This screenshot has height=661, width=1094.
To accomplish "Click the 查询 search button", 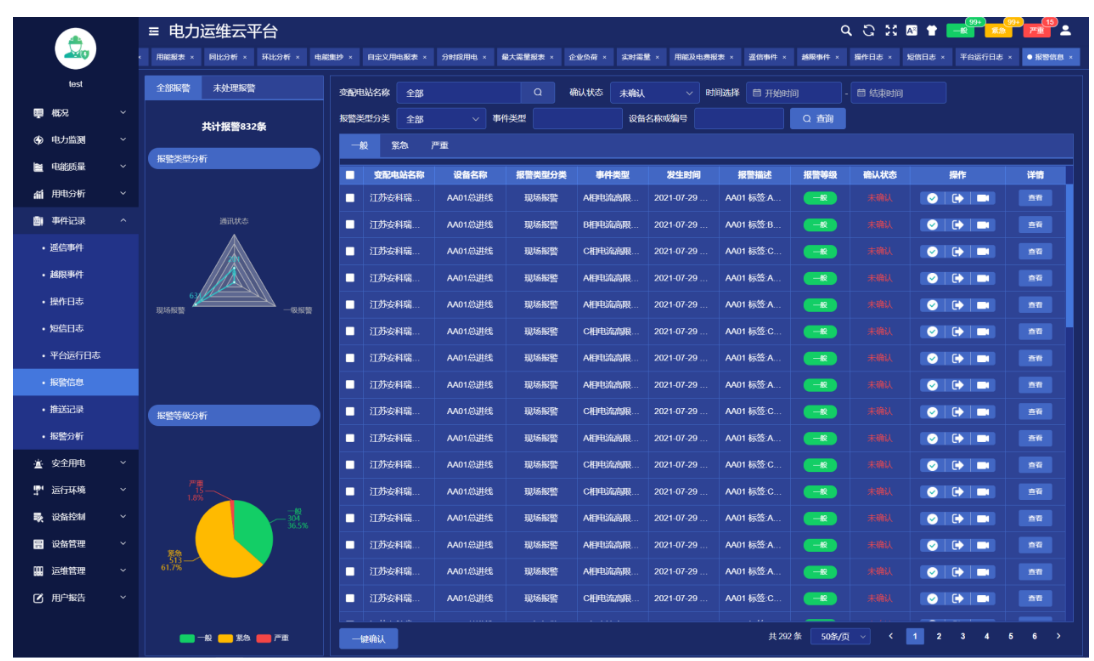I will tap(817, 119).
